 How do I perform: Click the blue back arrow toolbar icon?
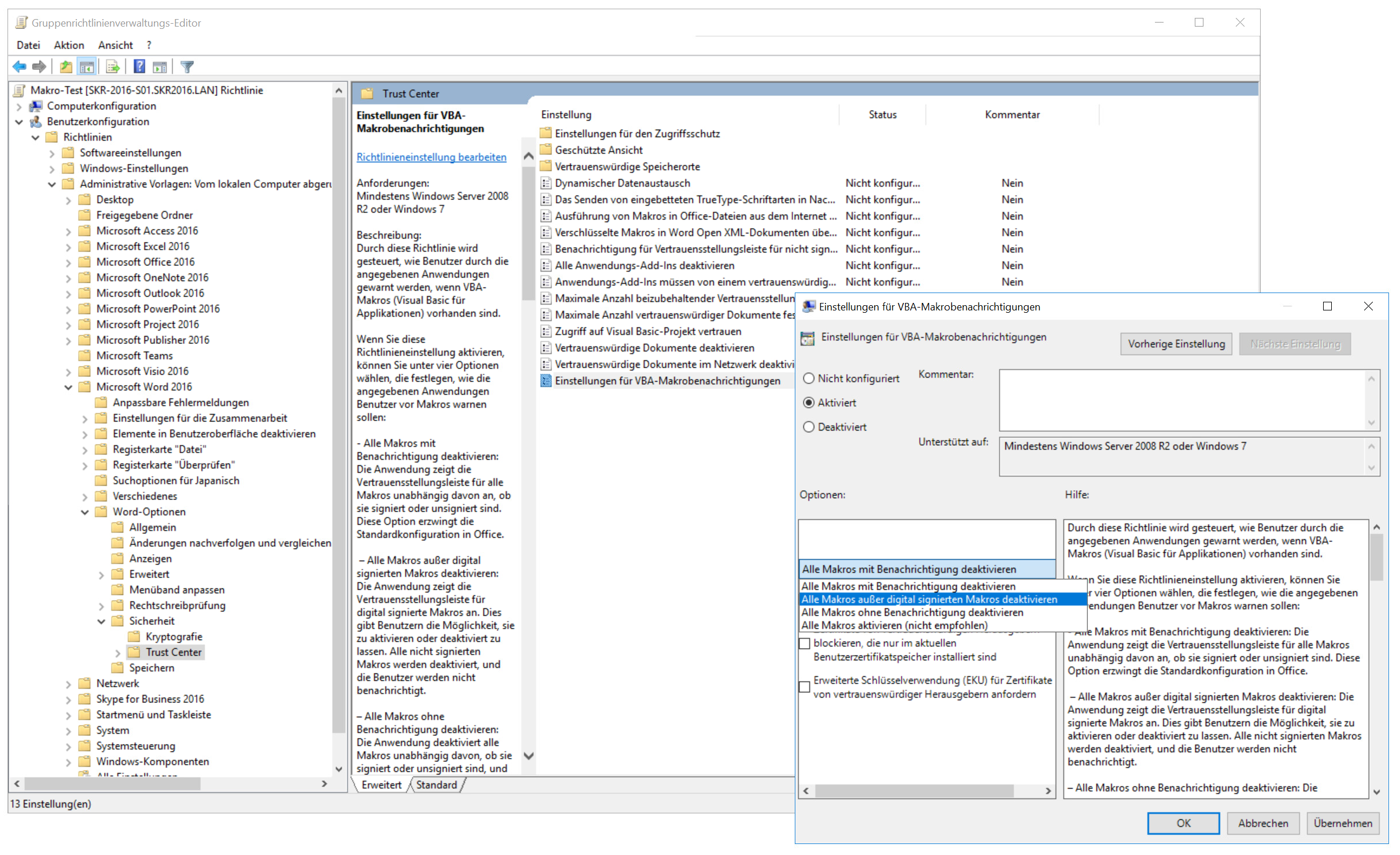[19, 66]
